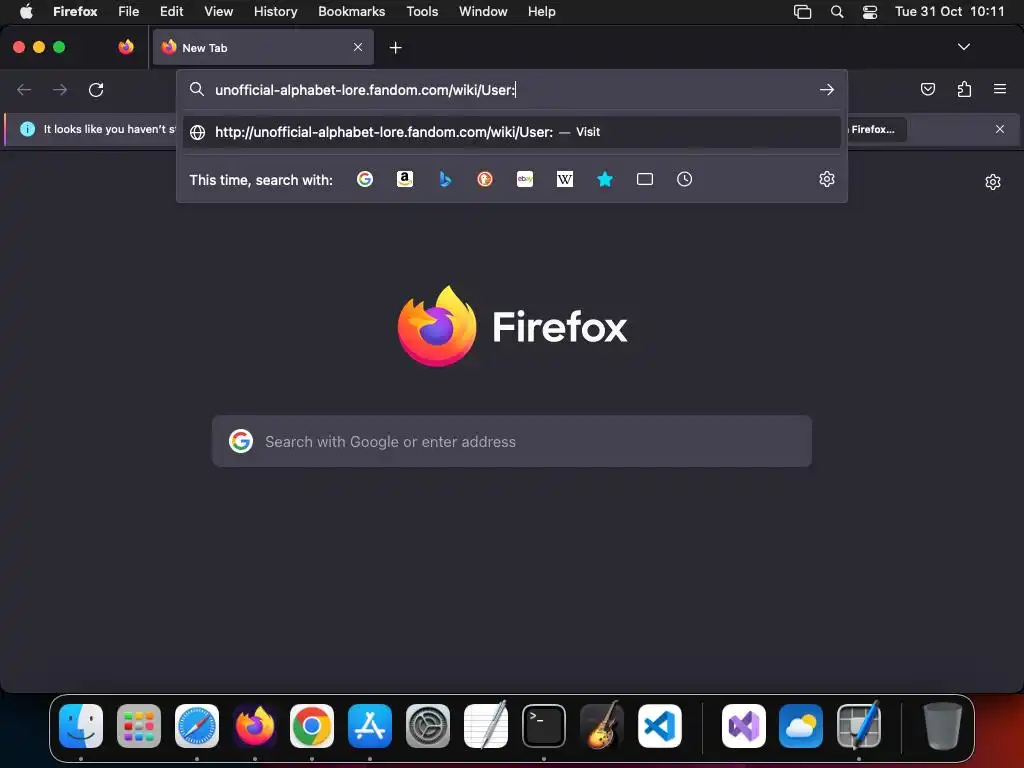Visit the suggested unofficial-alphabet-lore URL result
Image resolution: width=1024 pixels, height=768 pixels.
click(x=512, y=132)
